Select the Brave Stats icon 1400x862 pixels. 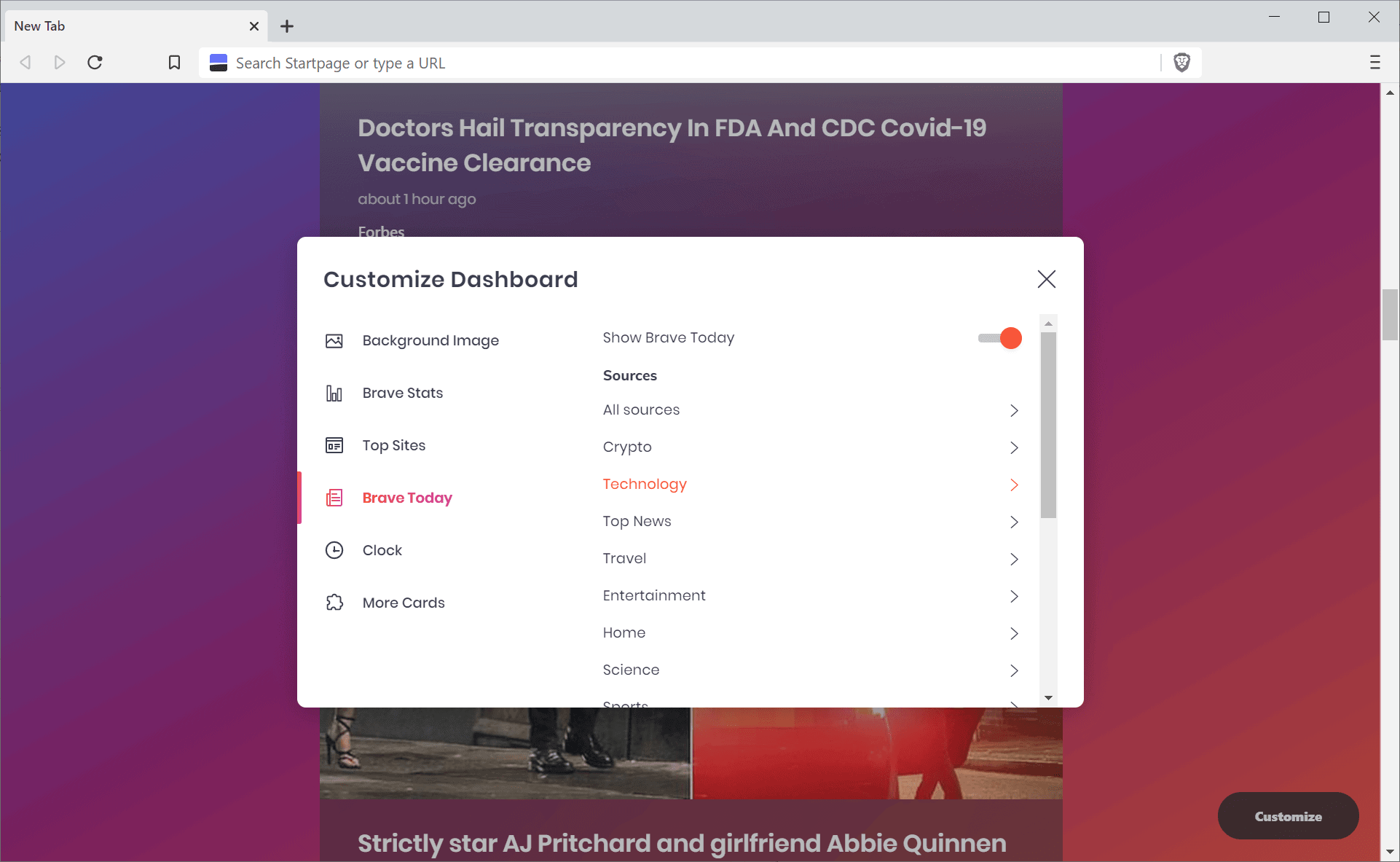pyautogui.click(x=335, y=393)
